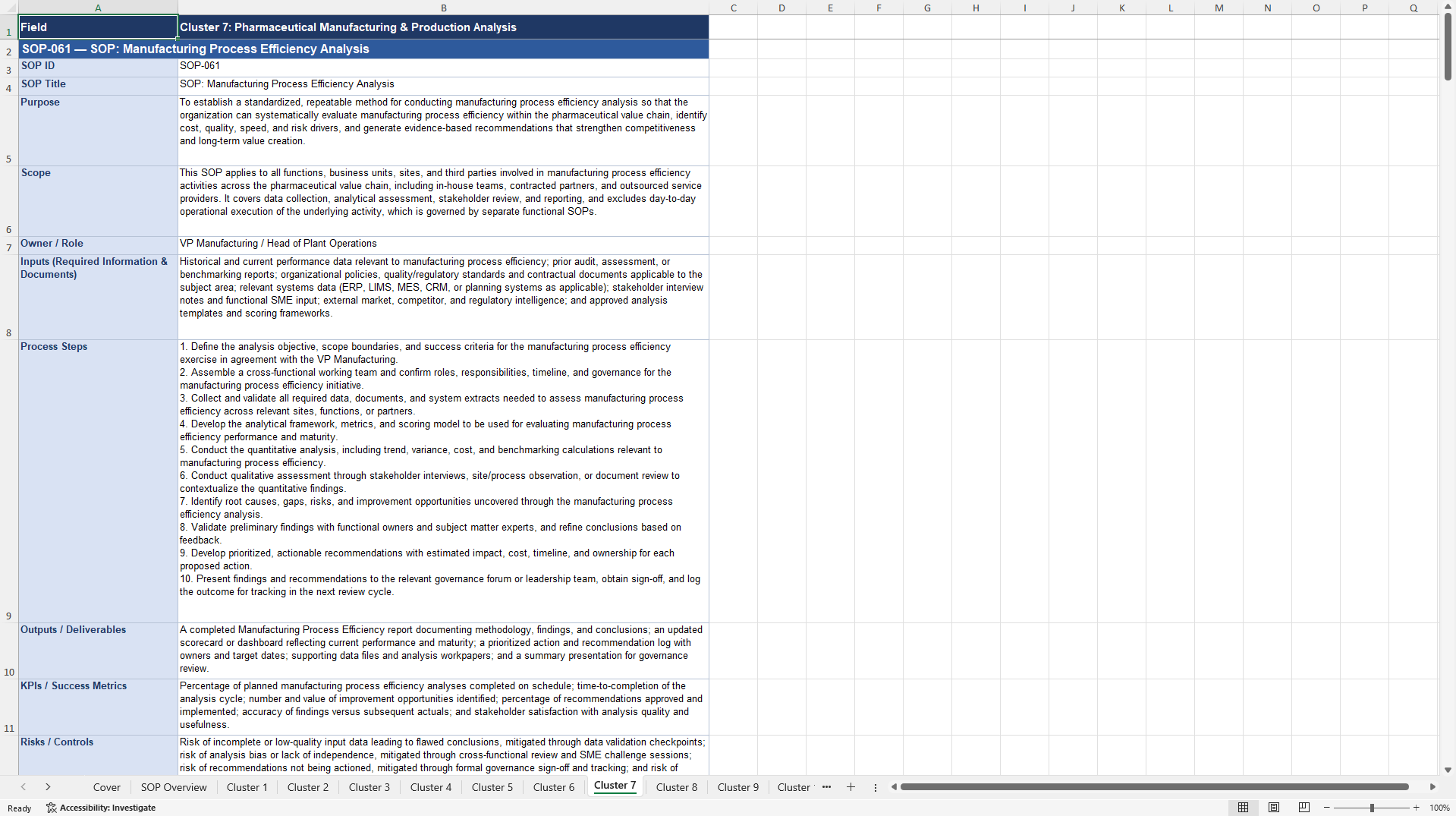Select the Cluster 7 title cell
1456x816 pixels.
tap(443, 27)
